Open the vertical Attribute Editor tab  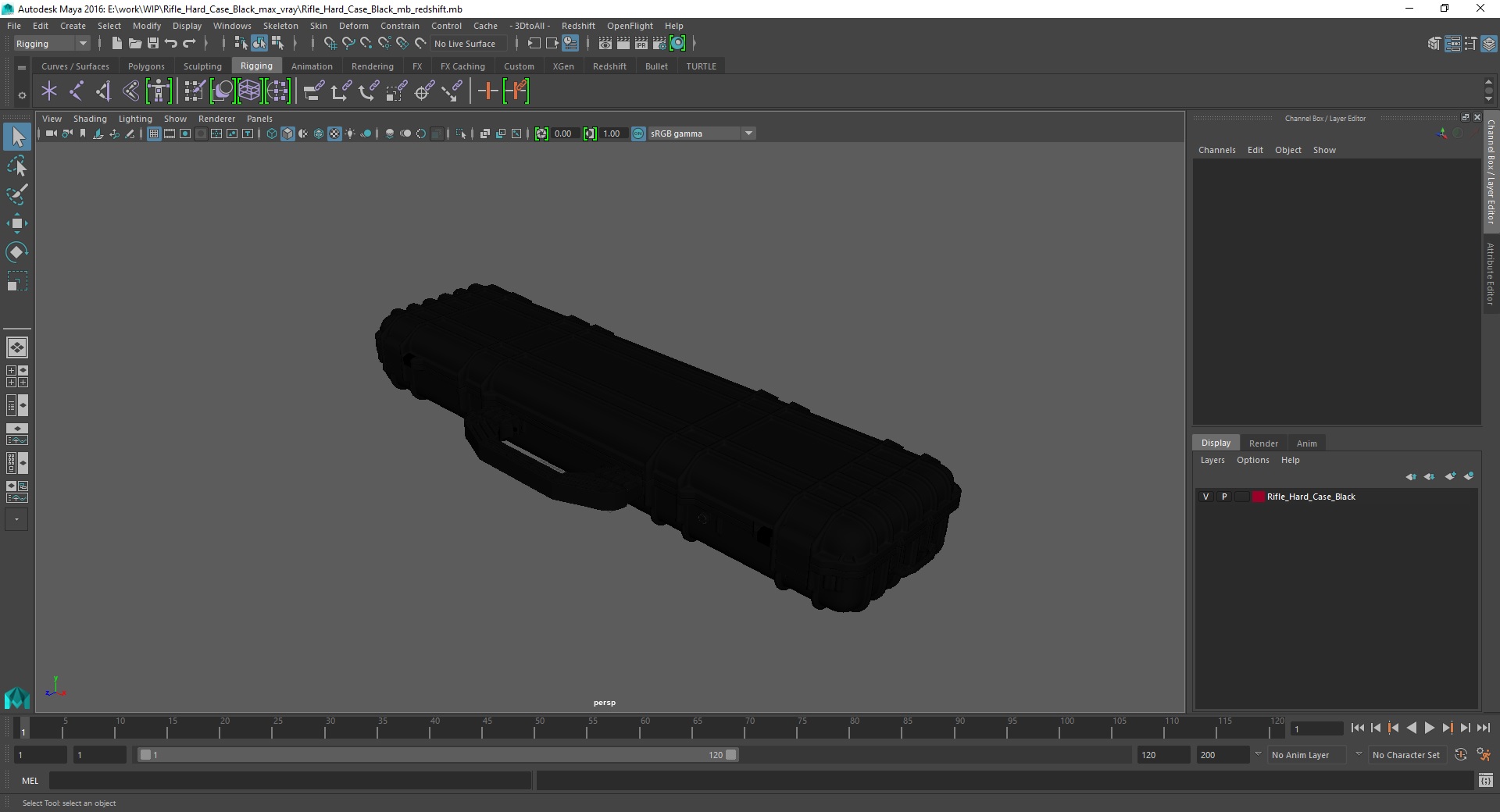1491,273
